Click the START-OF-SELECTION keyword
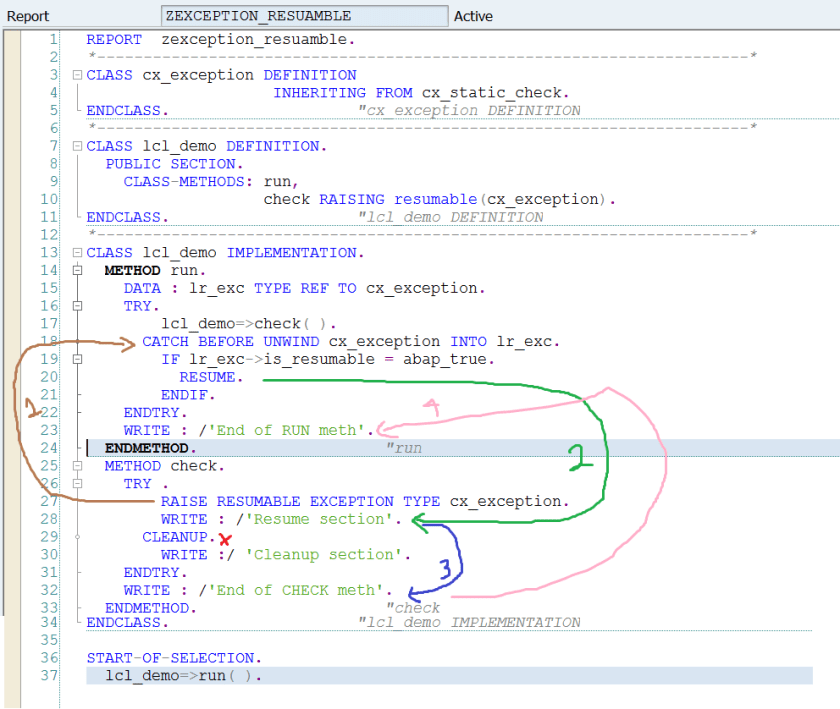 click(x=174, y=658)
